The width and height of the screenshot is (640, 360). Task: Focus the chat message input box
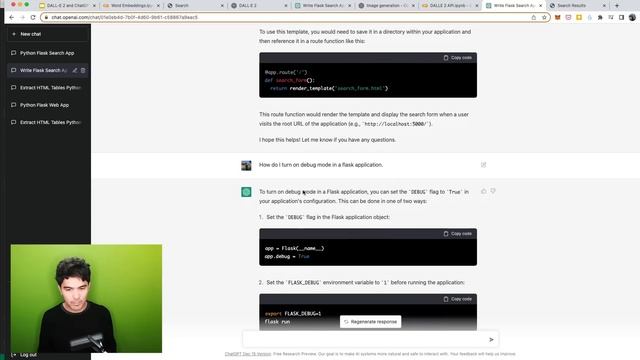365,339
